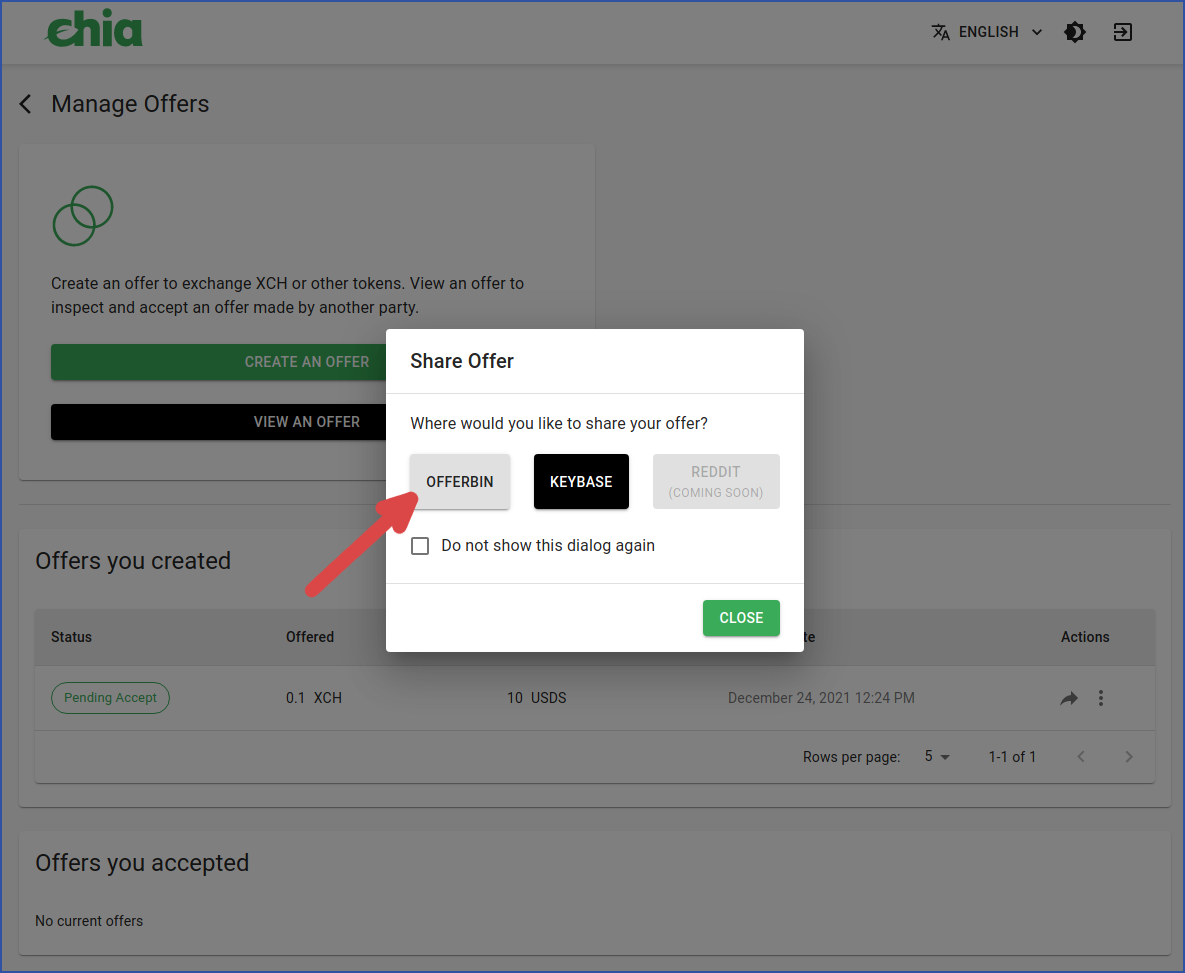The width and height of the screenshot is (1185, 973).
Task: Click the share arrow icon in offer row
Action: pos(1069,698)
